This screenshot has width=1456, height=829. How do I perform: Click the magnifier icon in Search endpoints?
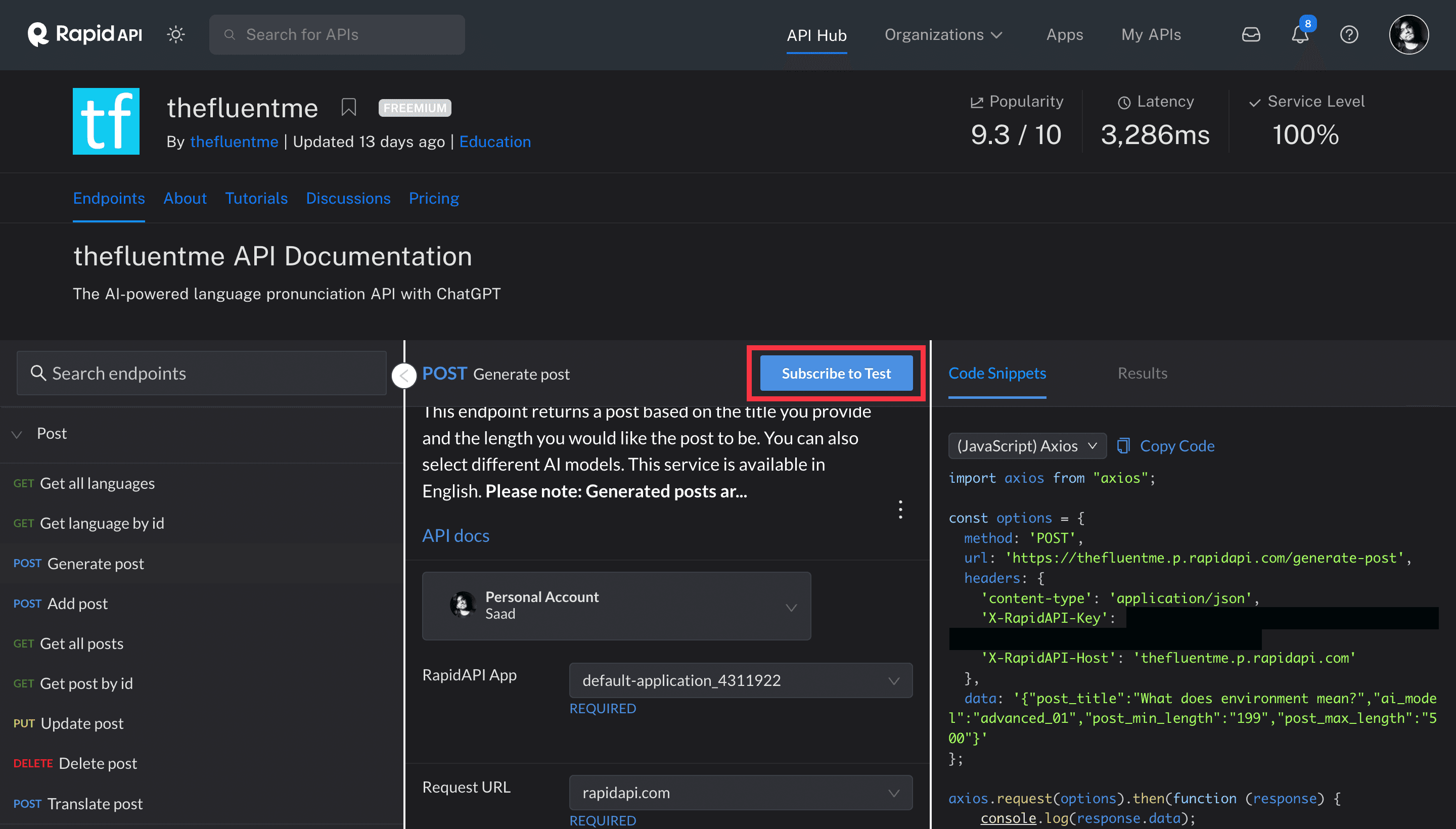tap(38, 373)
